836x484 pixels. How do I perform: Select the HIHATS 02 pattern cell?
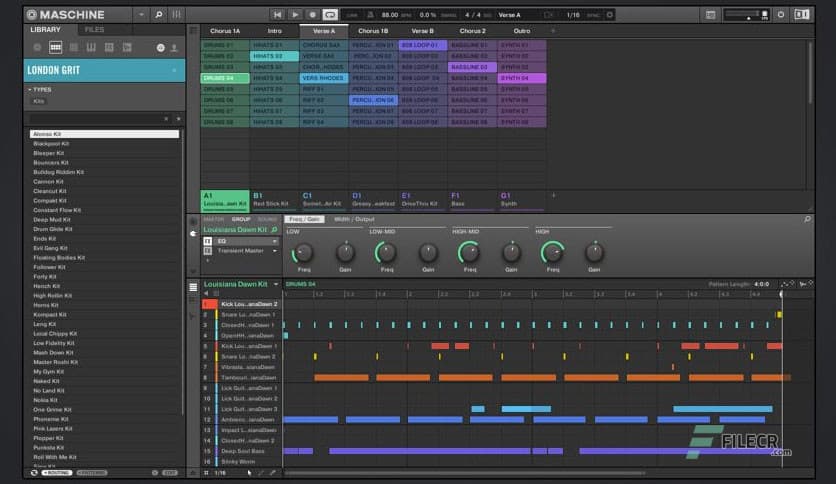[x=274, y=56]
